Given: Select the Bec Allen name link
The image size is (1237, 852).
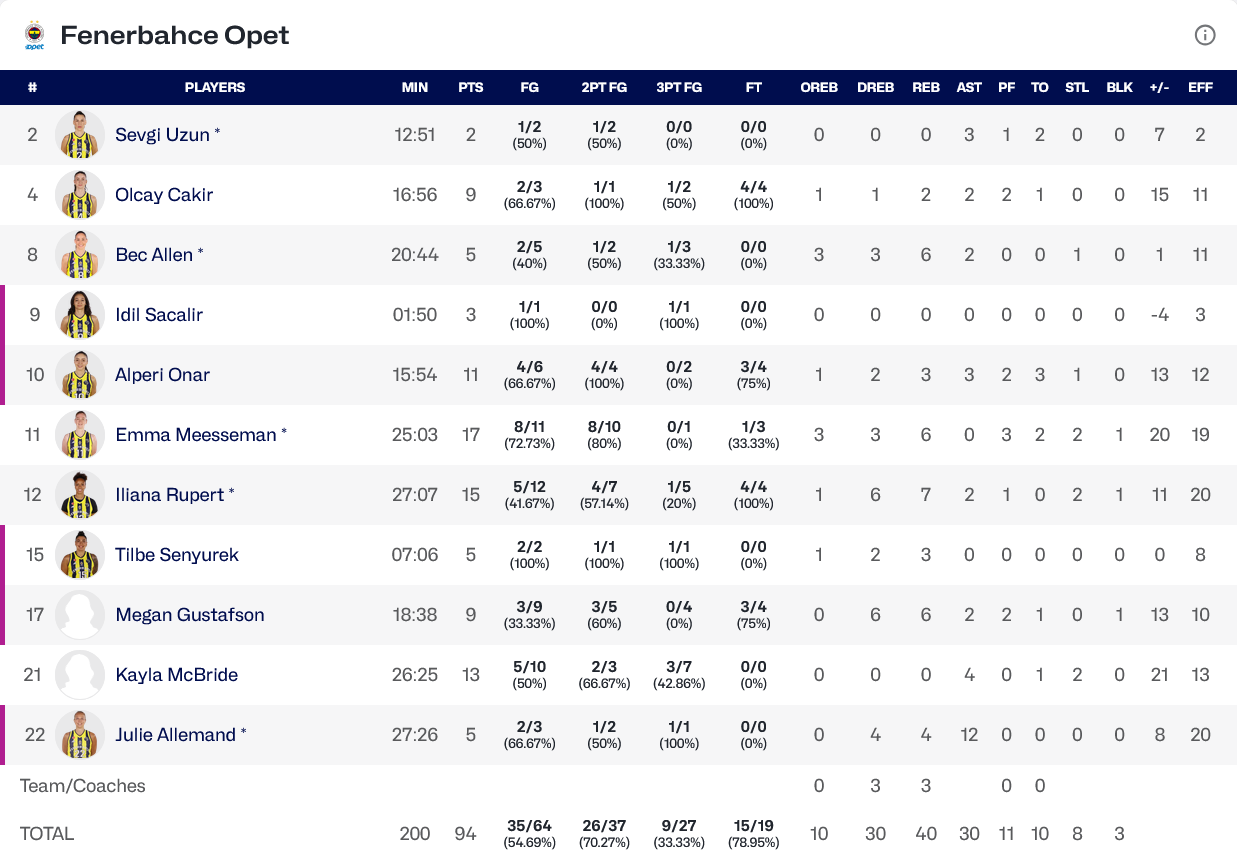Looking at the screenshot, I should pos(154,255).
